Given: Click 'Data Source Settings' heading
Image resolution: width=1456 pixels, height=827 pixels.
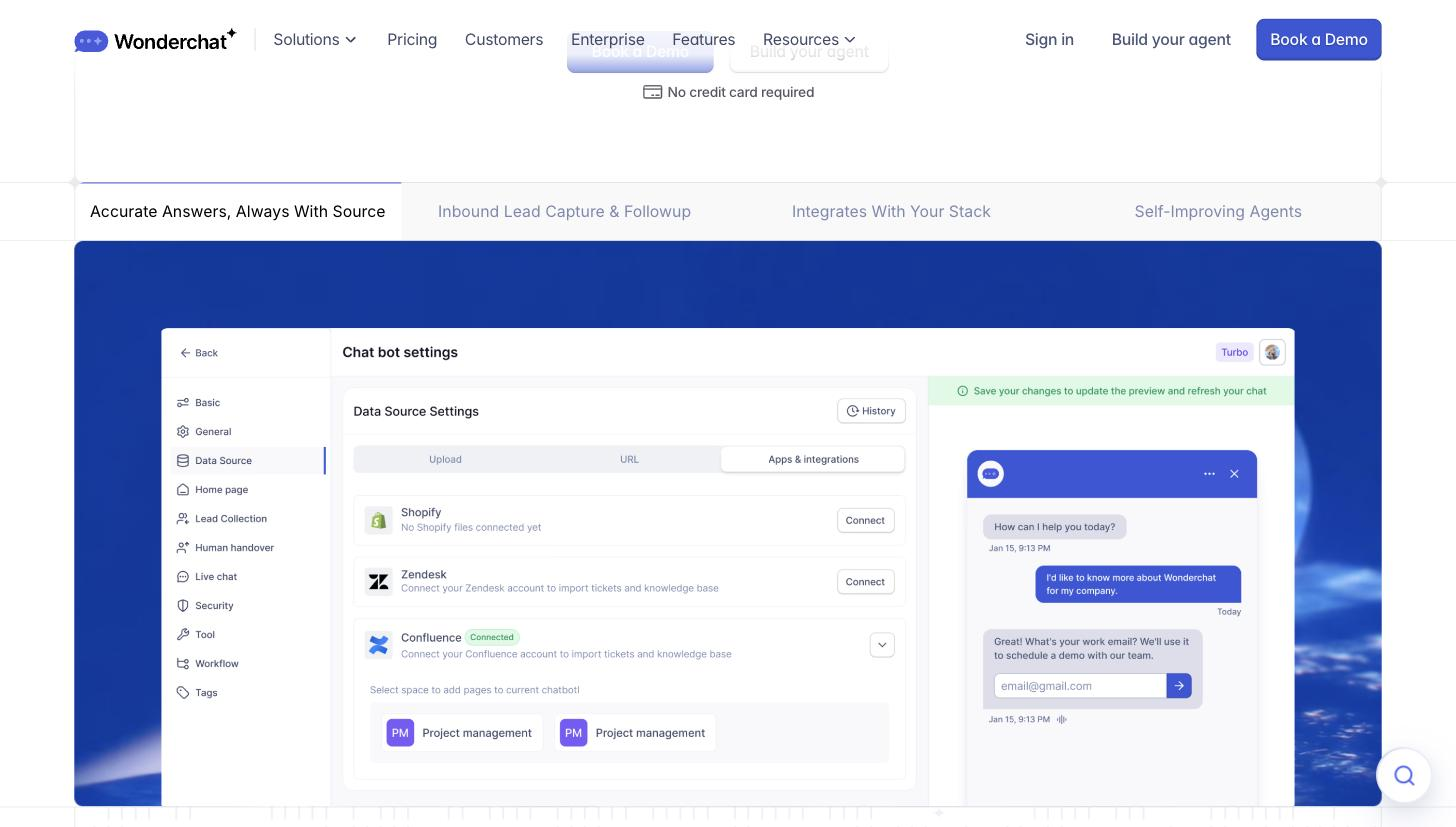Looking at the screenshot, I should [x=416, y=411].
